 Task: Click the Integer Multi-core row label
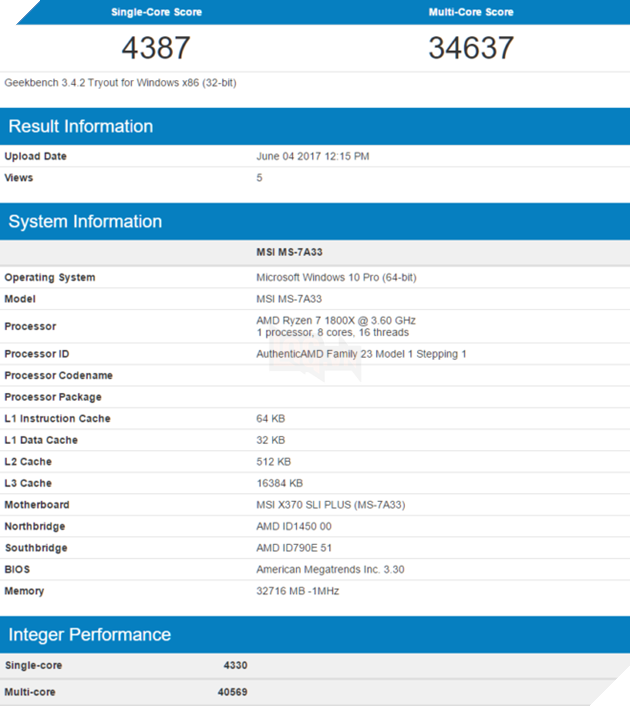click(x=30, y=692)
